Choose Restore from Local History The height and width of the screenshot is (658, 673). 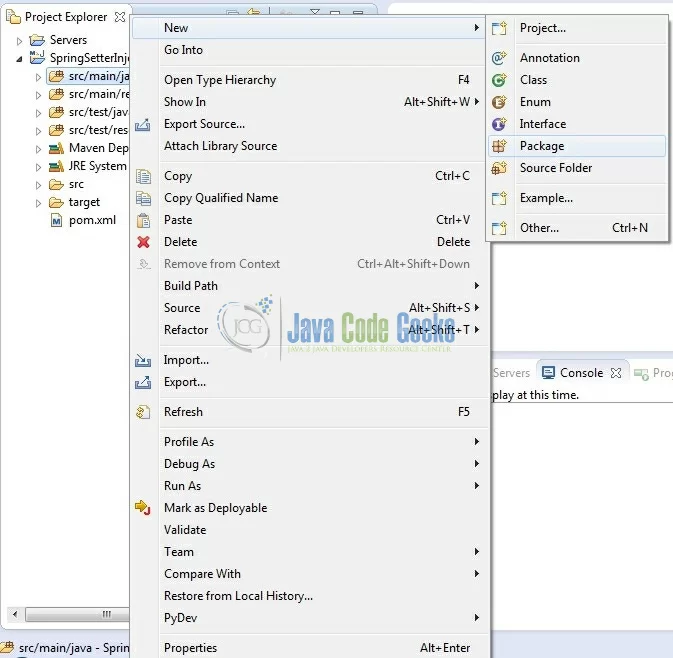tap(309, 596)
